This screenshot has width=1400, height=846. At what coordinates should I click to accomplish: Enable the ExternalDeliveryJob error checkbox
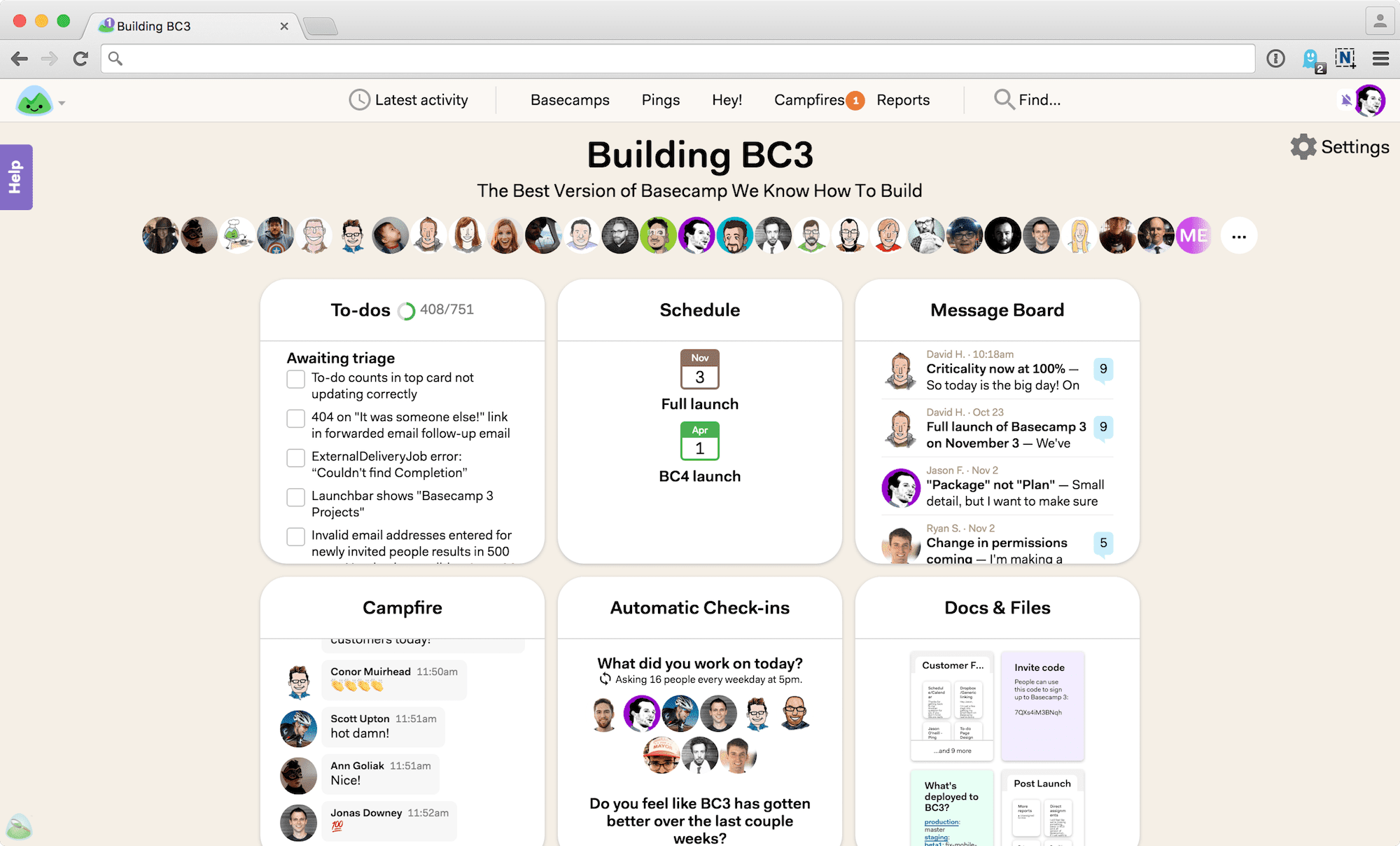[x=295, y=459]
